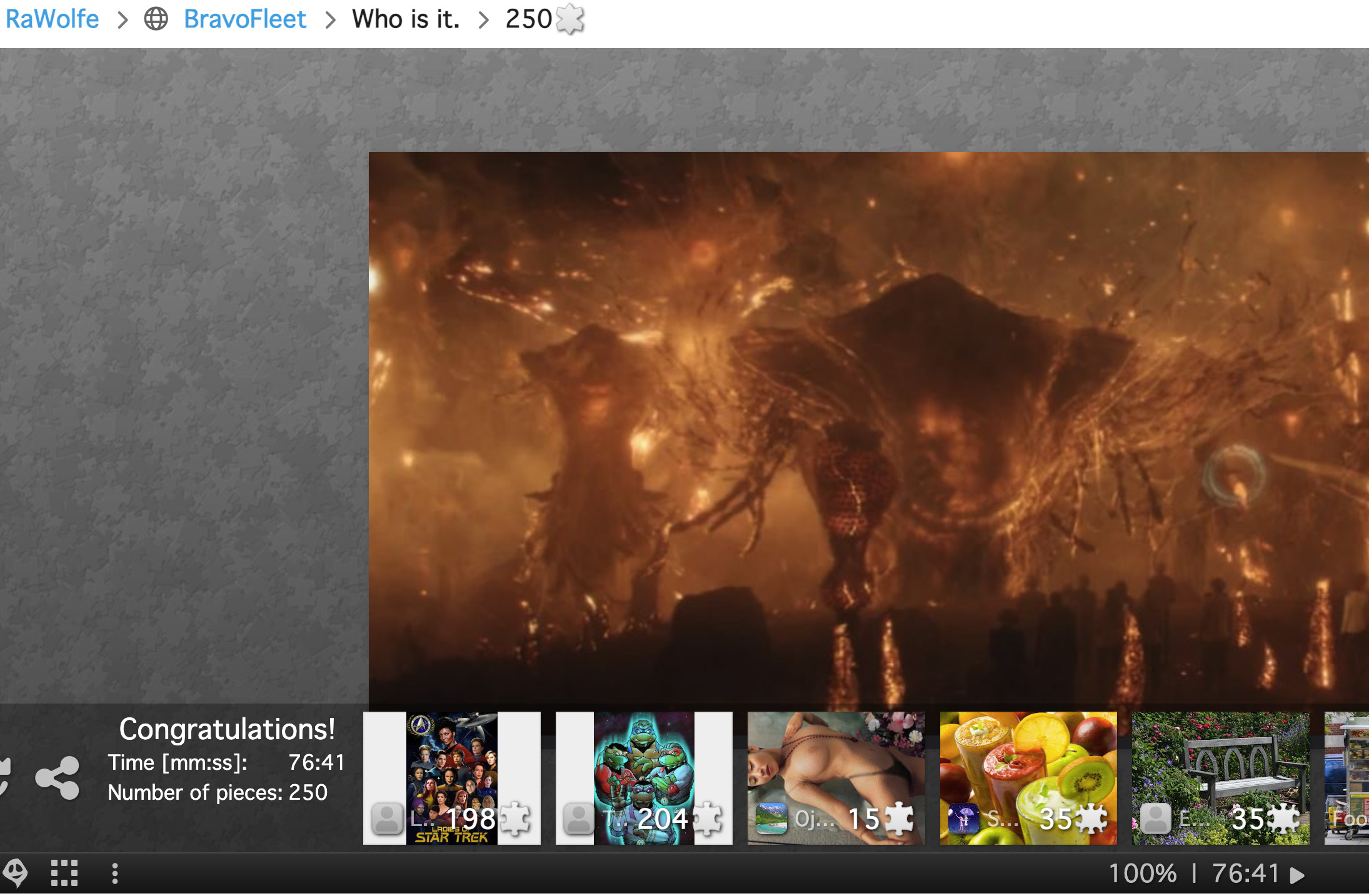Click the globe icon before BravoFleet
Image resolution: width=1369 pixels, height=896 pixels.
click(x=156, y=19)
